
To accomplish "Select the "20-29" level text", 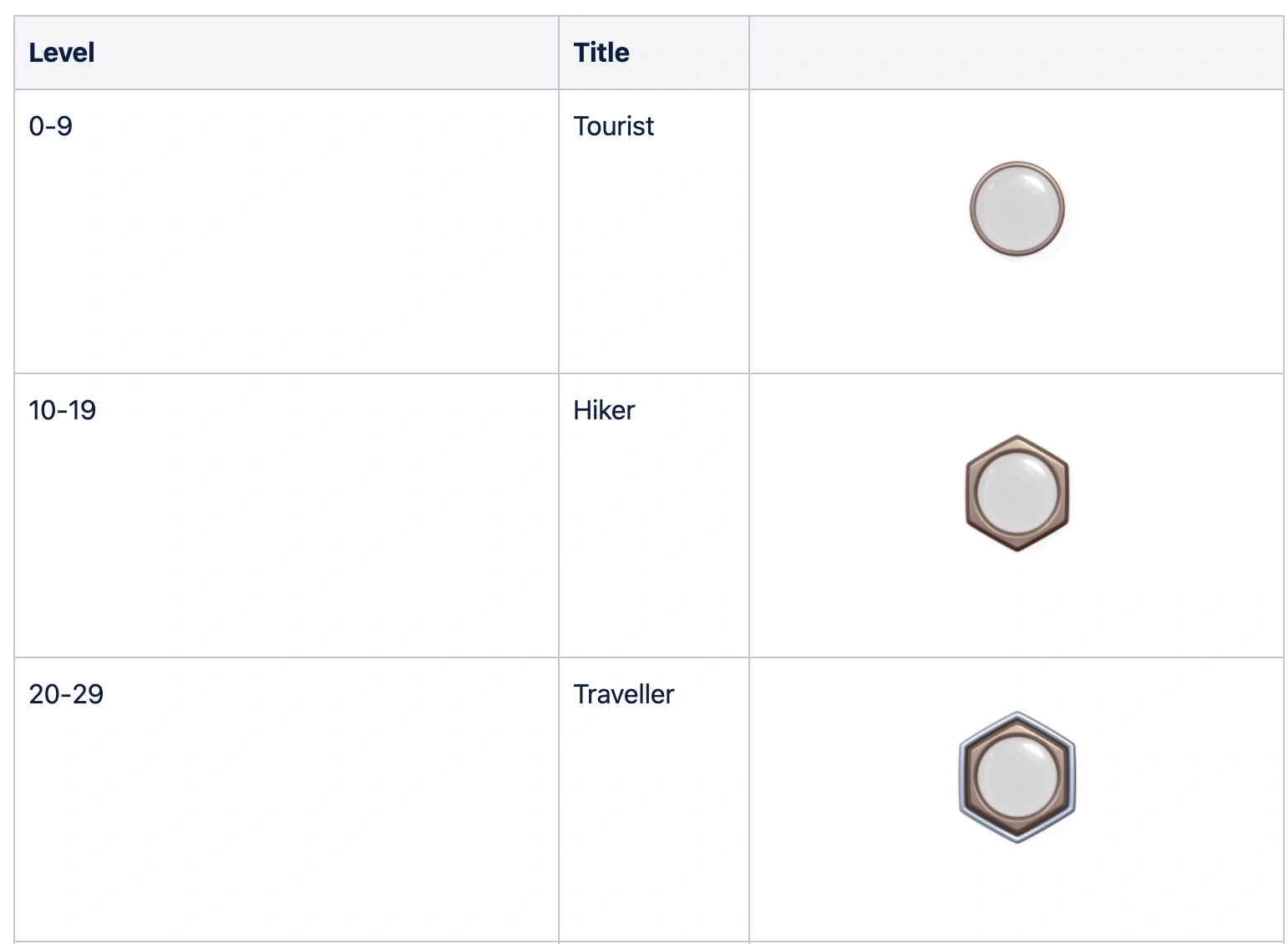I will coord(66,694).
